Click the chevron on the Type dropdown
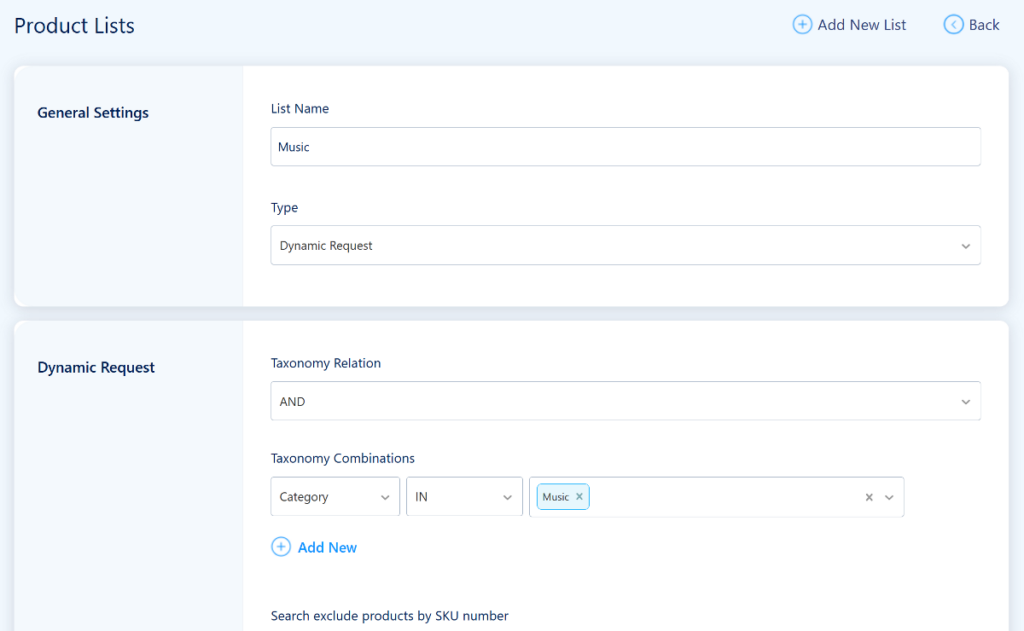This screenshot has width=1024, height=631. coord(966,245)
